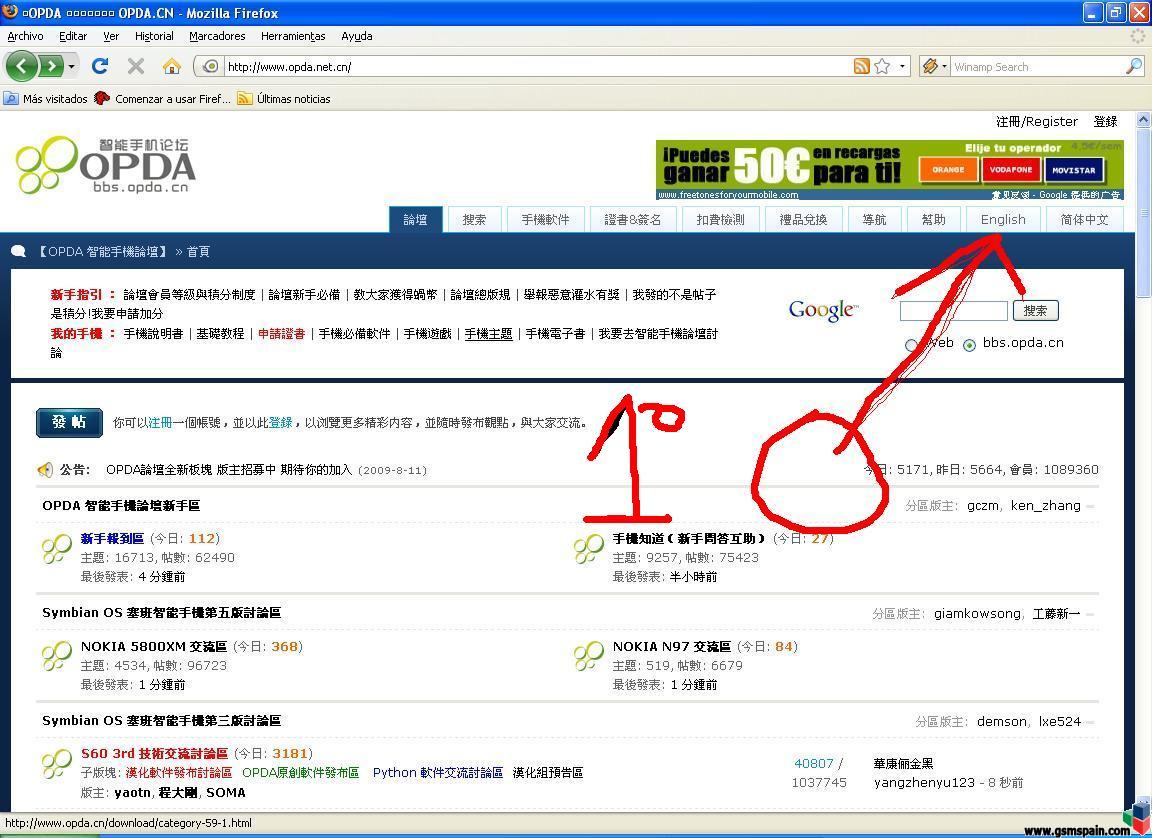Click the stop loading X icon
Screen dimensions: 1152x838
pyautogui.click(x=136, y=66)
